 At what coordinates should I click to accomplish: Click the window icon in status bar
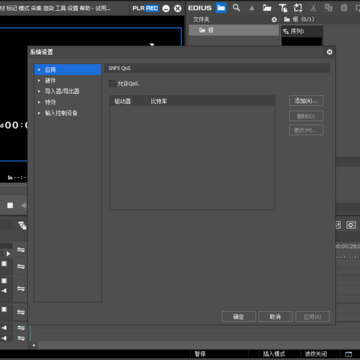[x=348, y=354]
